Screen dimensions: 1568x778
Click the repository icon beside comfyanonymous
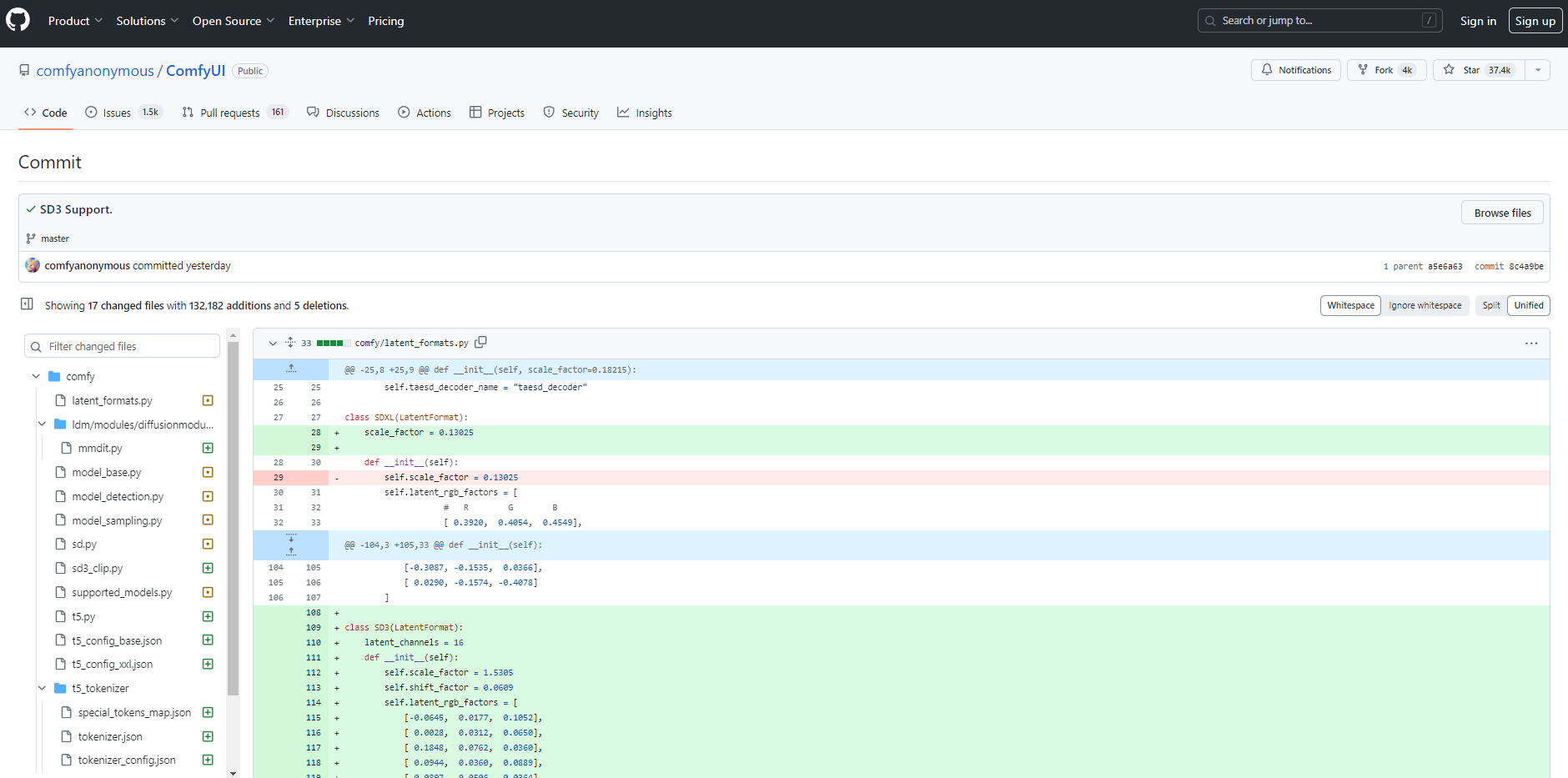[25, 71]
